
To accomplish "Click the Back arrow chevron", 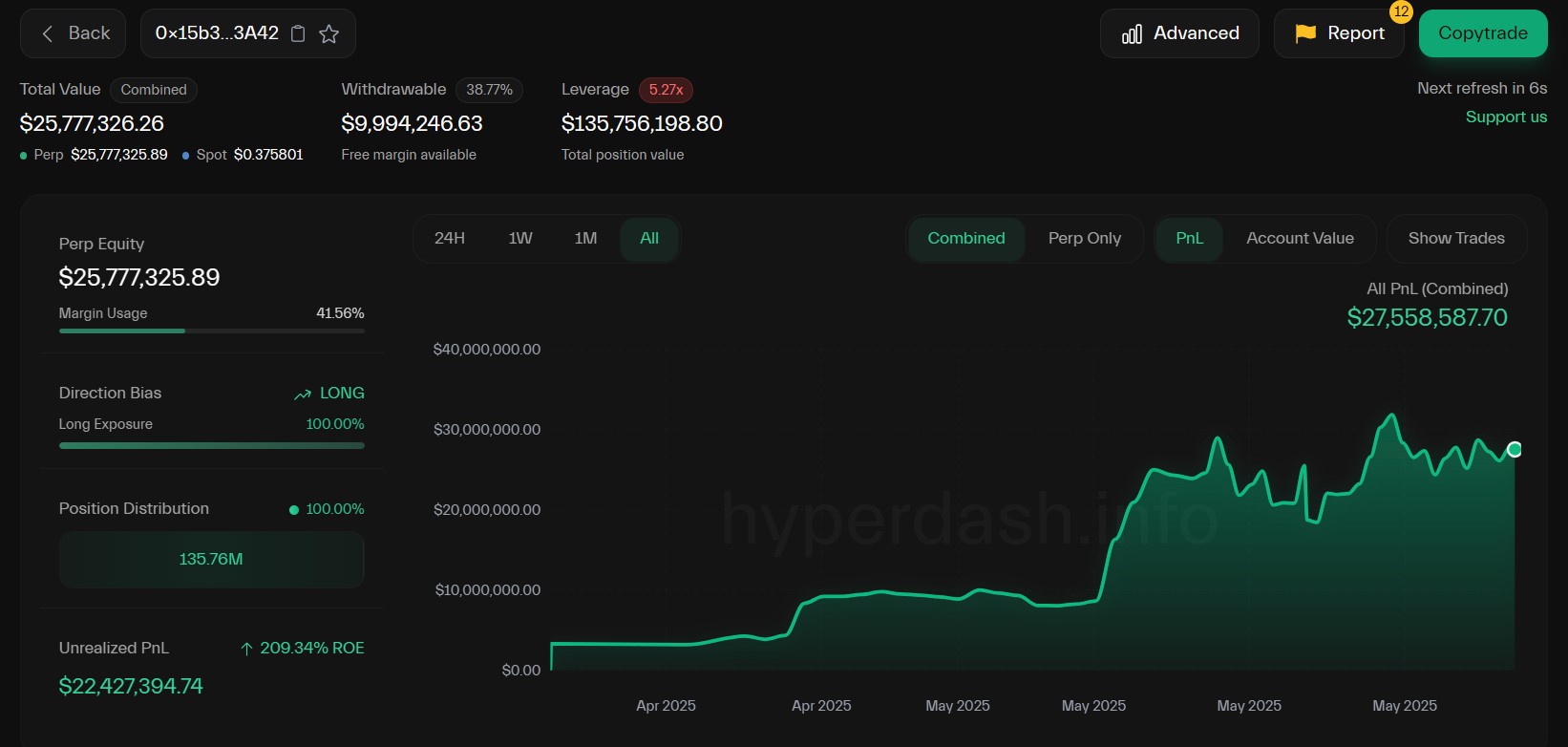I will point(48,33).
